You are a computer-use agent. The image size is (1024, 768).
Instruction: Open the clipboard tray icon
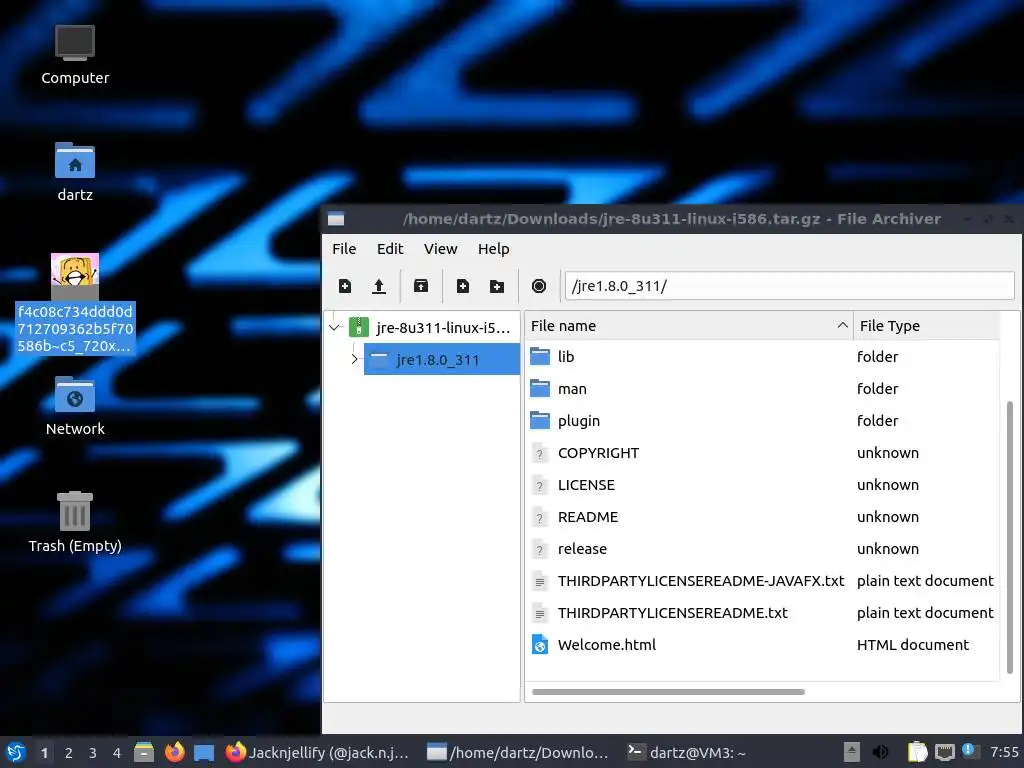(x=917, y=752)
